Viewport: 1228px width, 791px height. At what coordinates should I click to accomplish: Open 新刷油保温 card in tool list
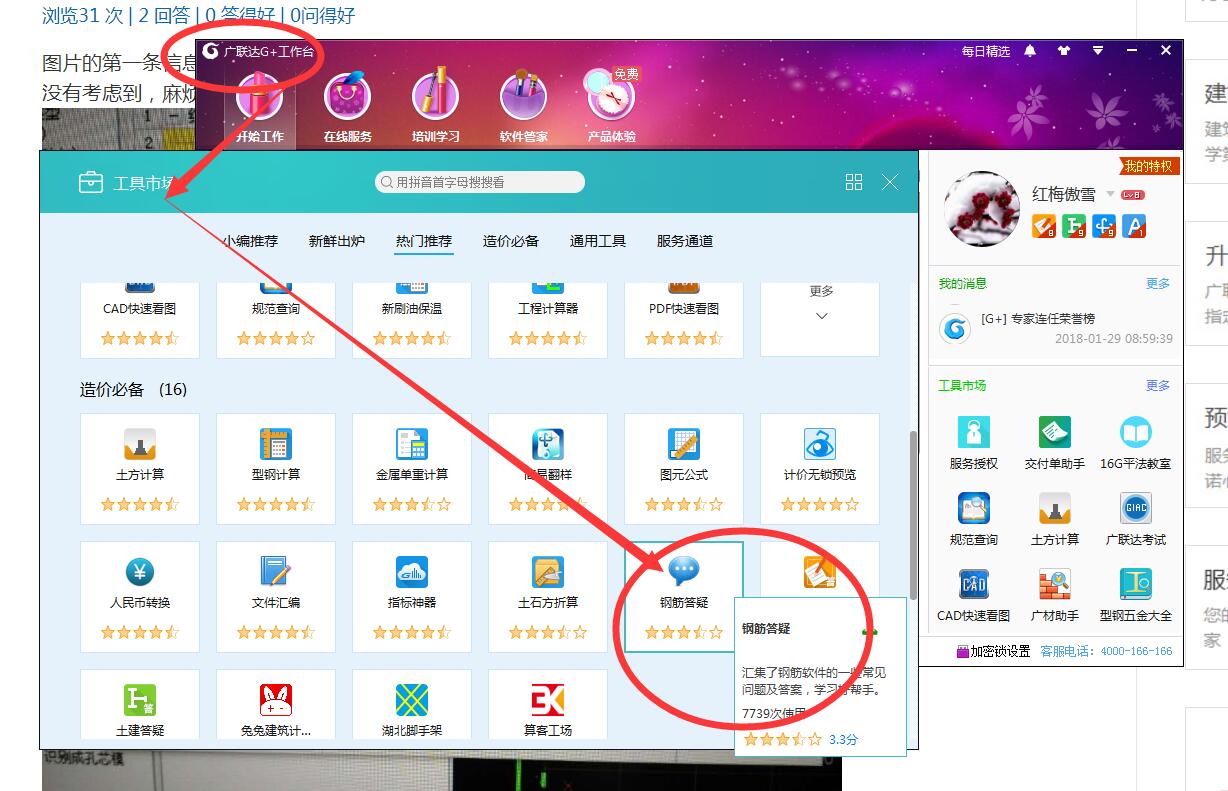coord(412,319)
